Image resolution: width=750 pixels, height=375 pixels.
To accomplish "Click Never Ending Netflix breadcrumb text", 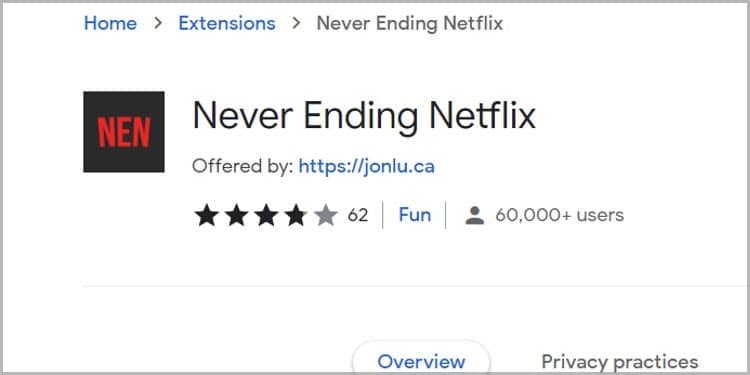I will click(409, 23).
